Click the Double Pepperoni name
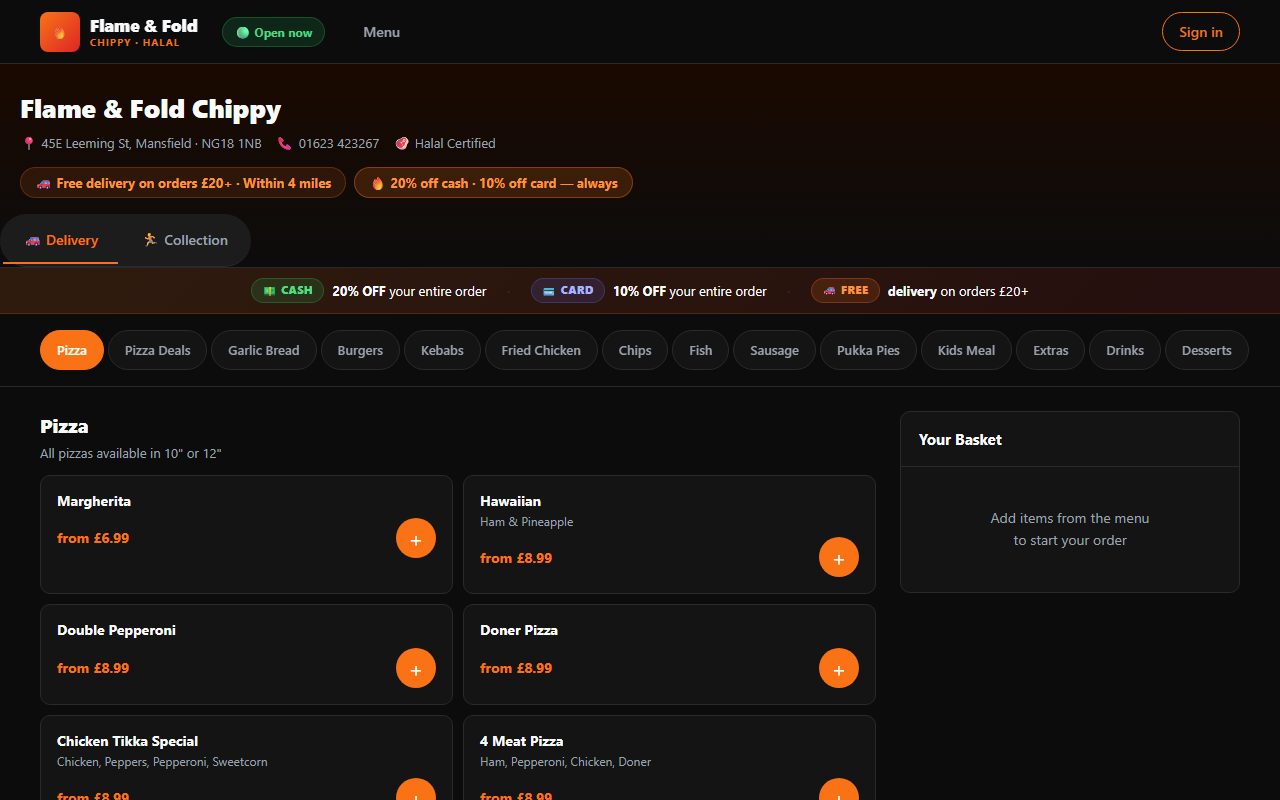This screenshot has height=800, width=1280. (x=116, y=630)
